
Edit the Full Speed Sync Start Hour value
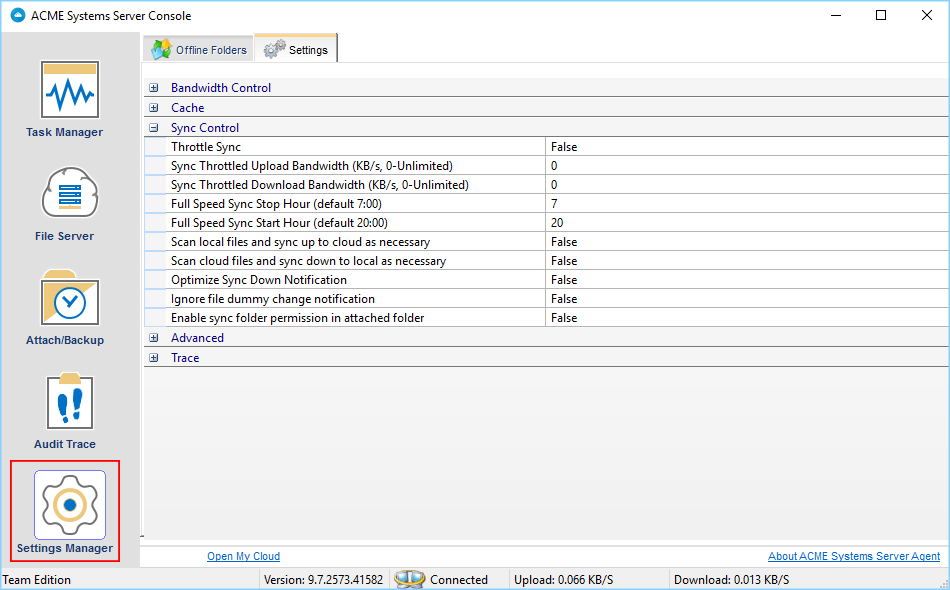point(746,223)
